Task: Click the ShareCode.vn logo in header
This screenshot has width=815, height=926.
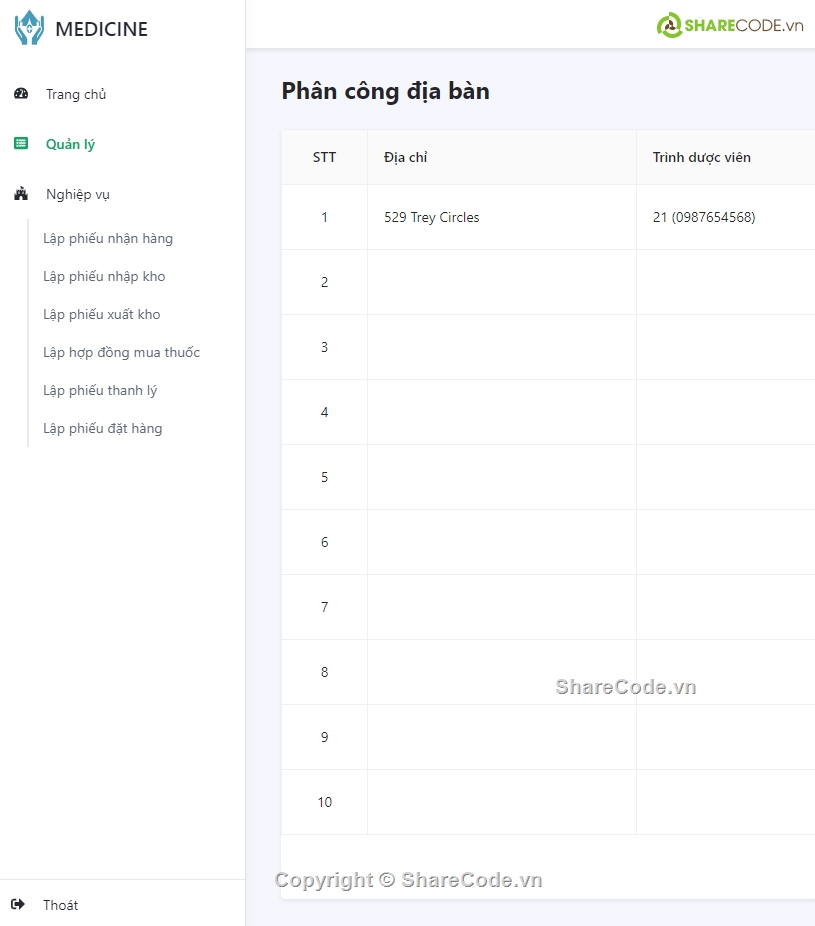Action: [x=730, y=25]
